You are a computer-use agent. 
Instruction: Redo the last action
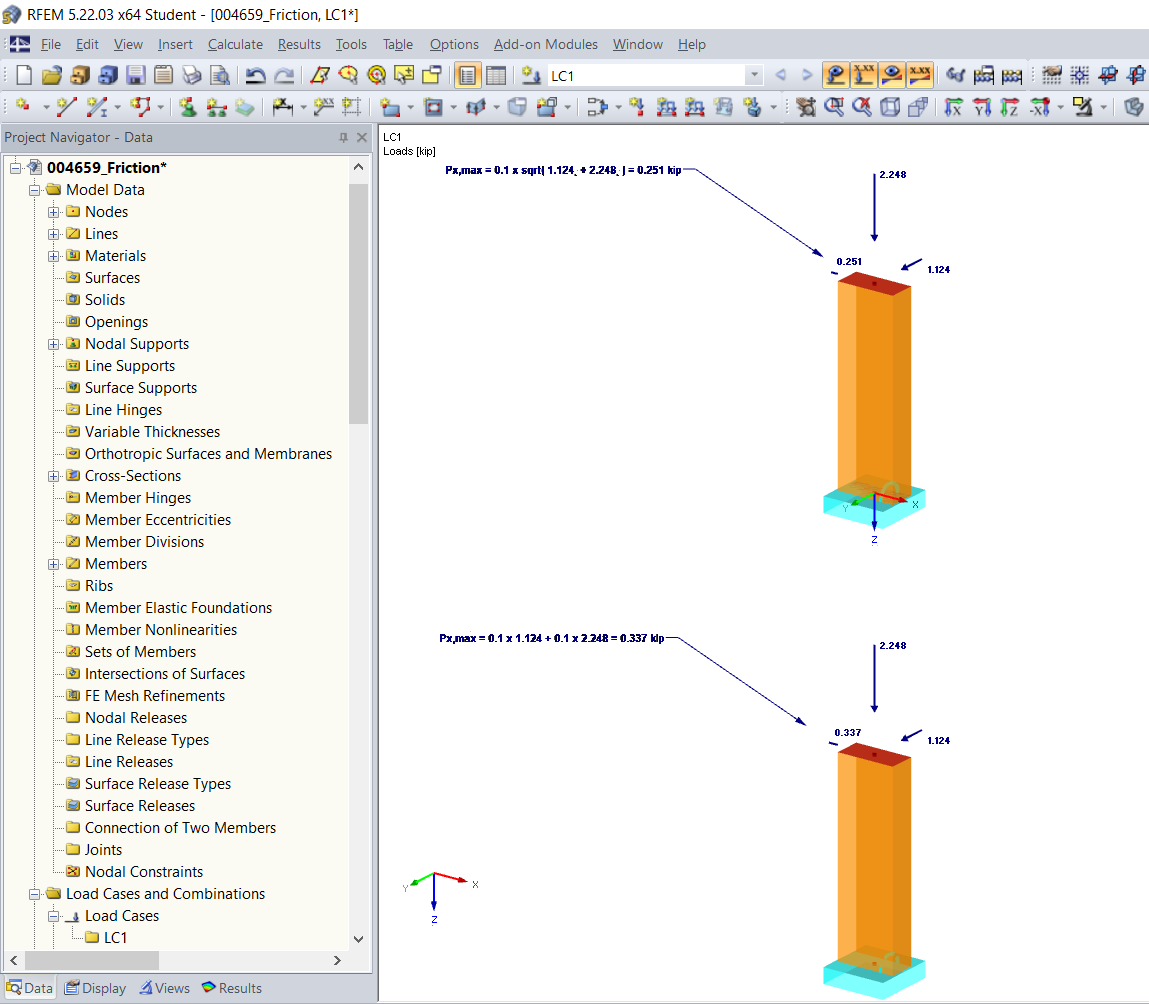pos(285,75)
